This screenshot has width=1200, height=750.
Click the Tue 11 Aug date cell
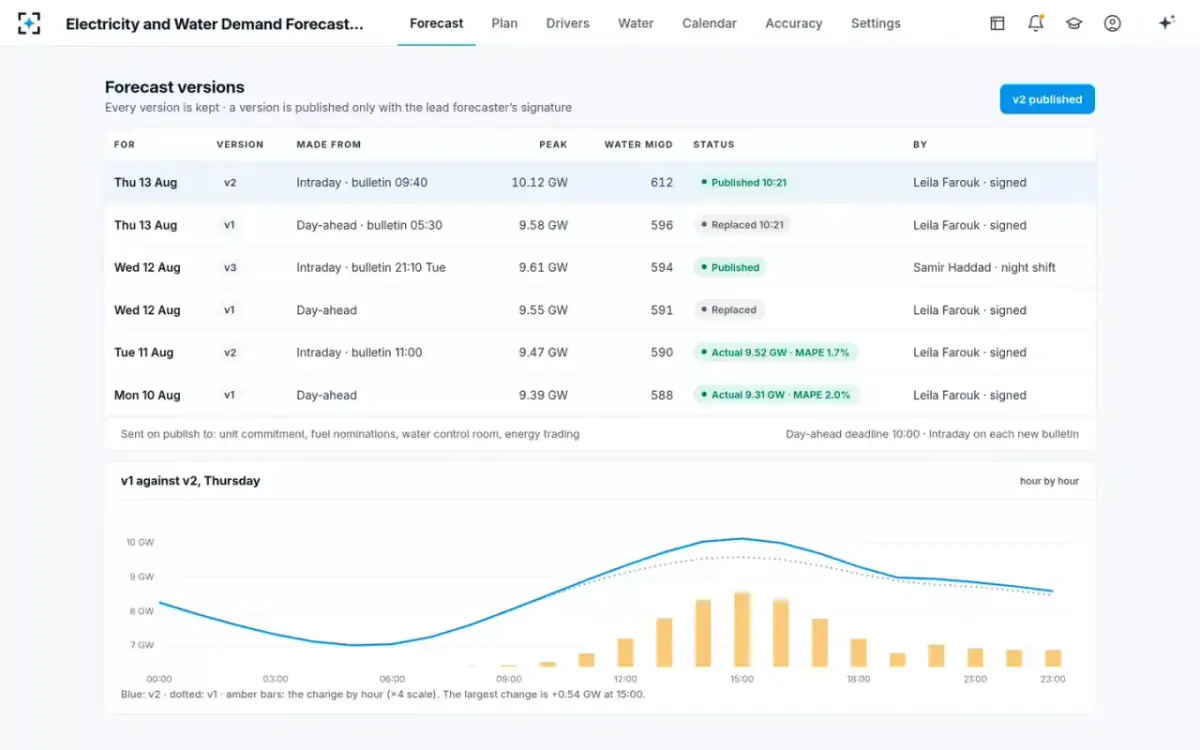point(144,353)
